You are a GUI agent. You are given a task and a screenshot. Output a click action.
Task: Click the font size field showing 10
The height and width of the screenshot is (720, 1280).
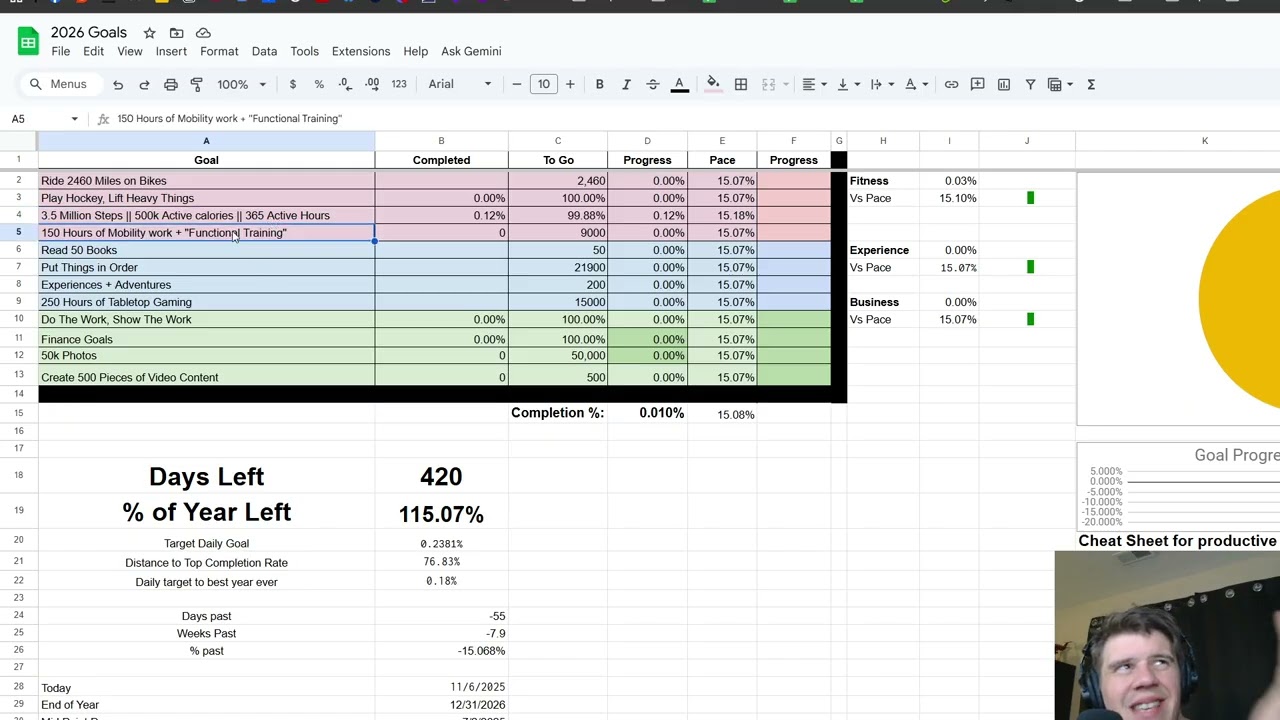[x=543, y=84]
